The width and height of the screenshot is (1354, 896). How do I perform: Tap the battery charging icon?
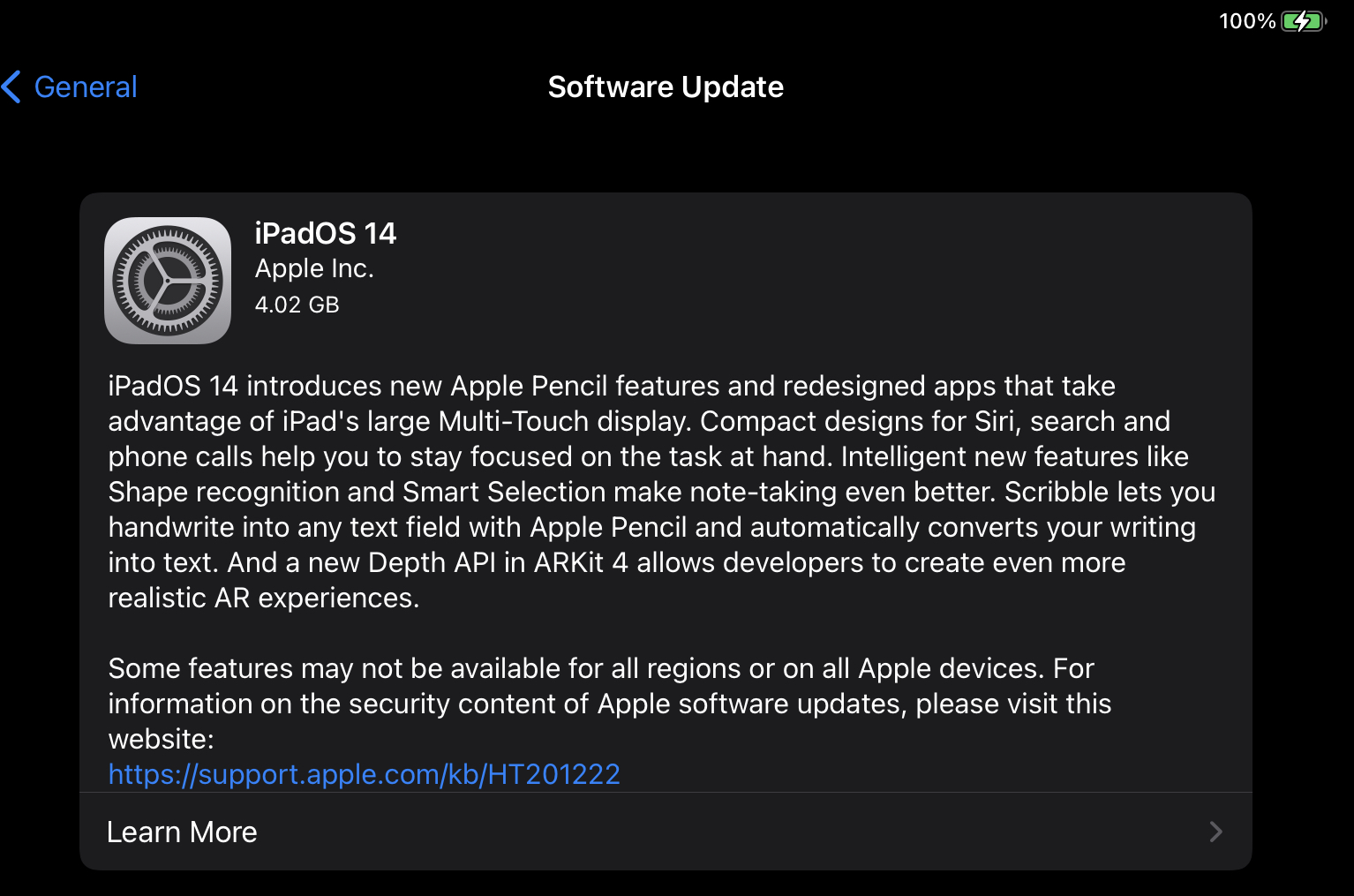point(1304,21)
